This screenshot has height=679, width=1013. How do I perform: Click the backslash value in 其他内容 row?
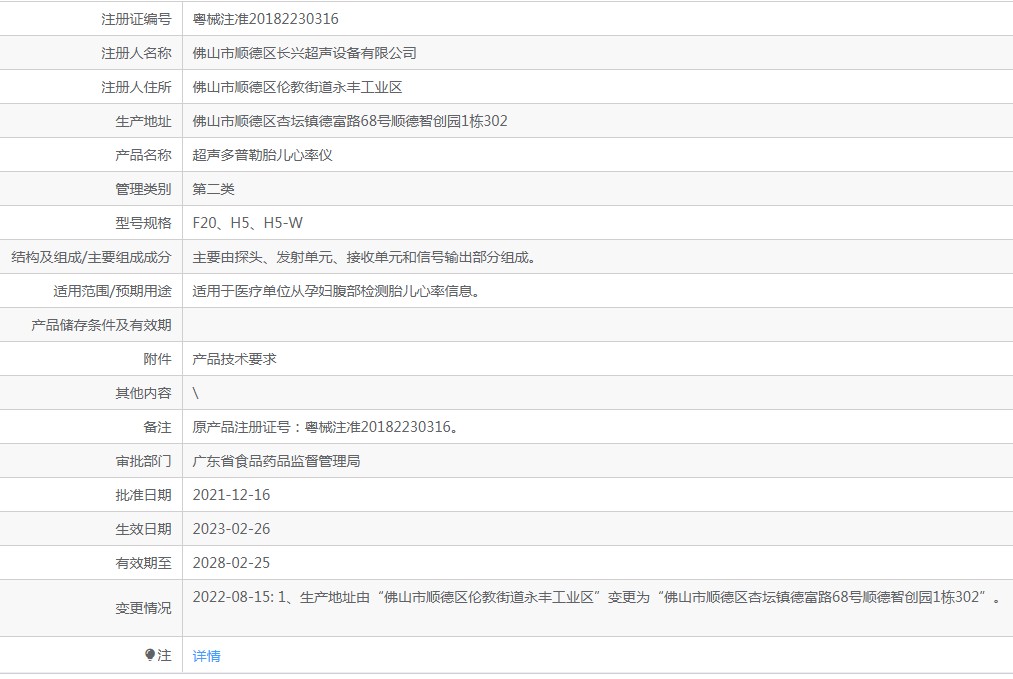click(x=196, y=393)
